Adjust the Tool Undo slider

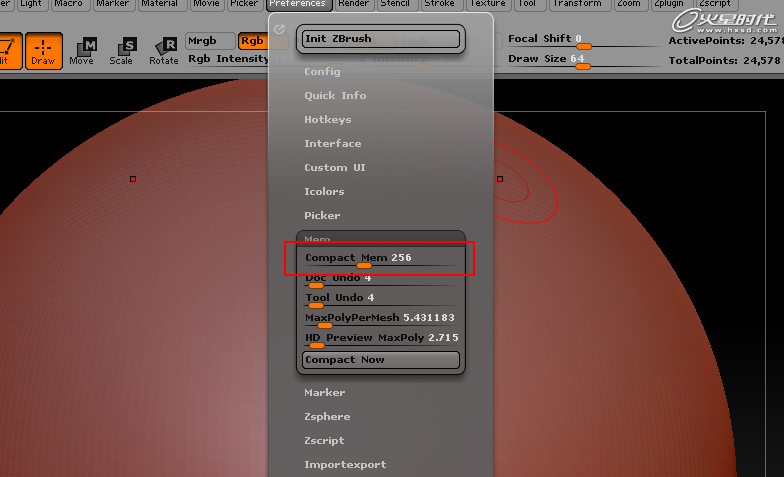pos(381,300)
